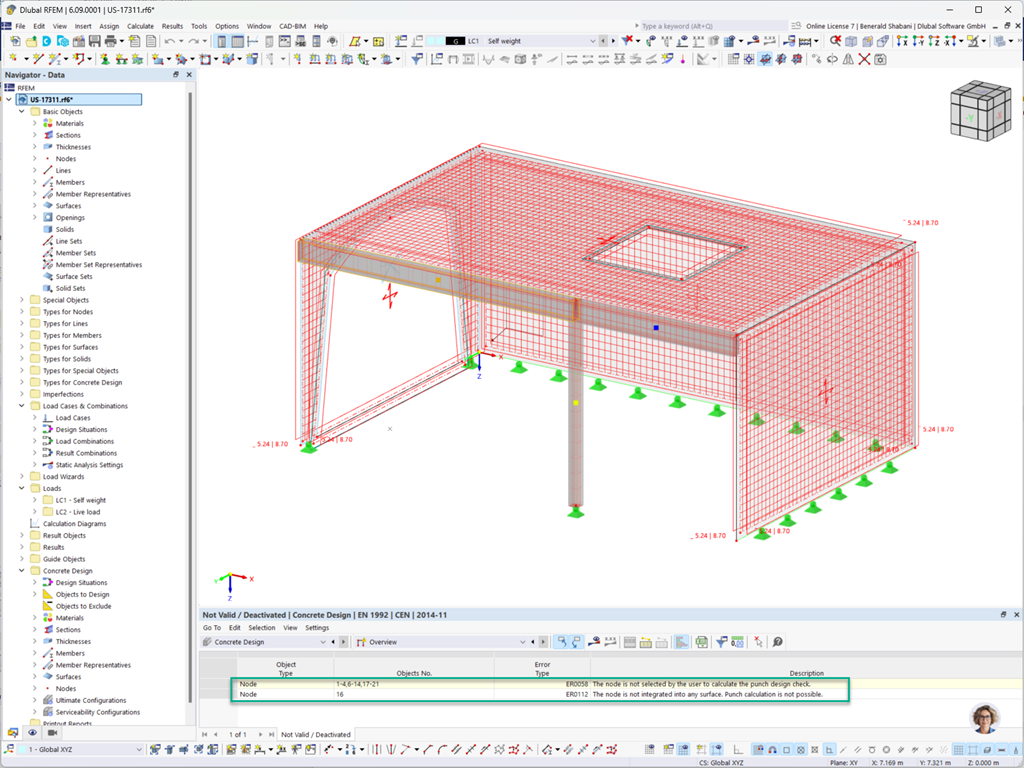Click the previous load case arrow
The width and height of the screenshot is (1024, 768).
603,41
